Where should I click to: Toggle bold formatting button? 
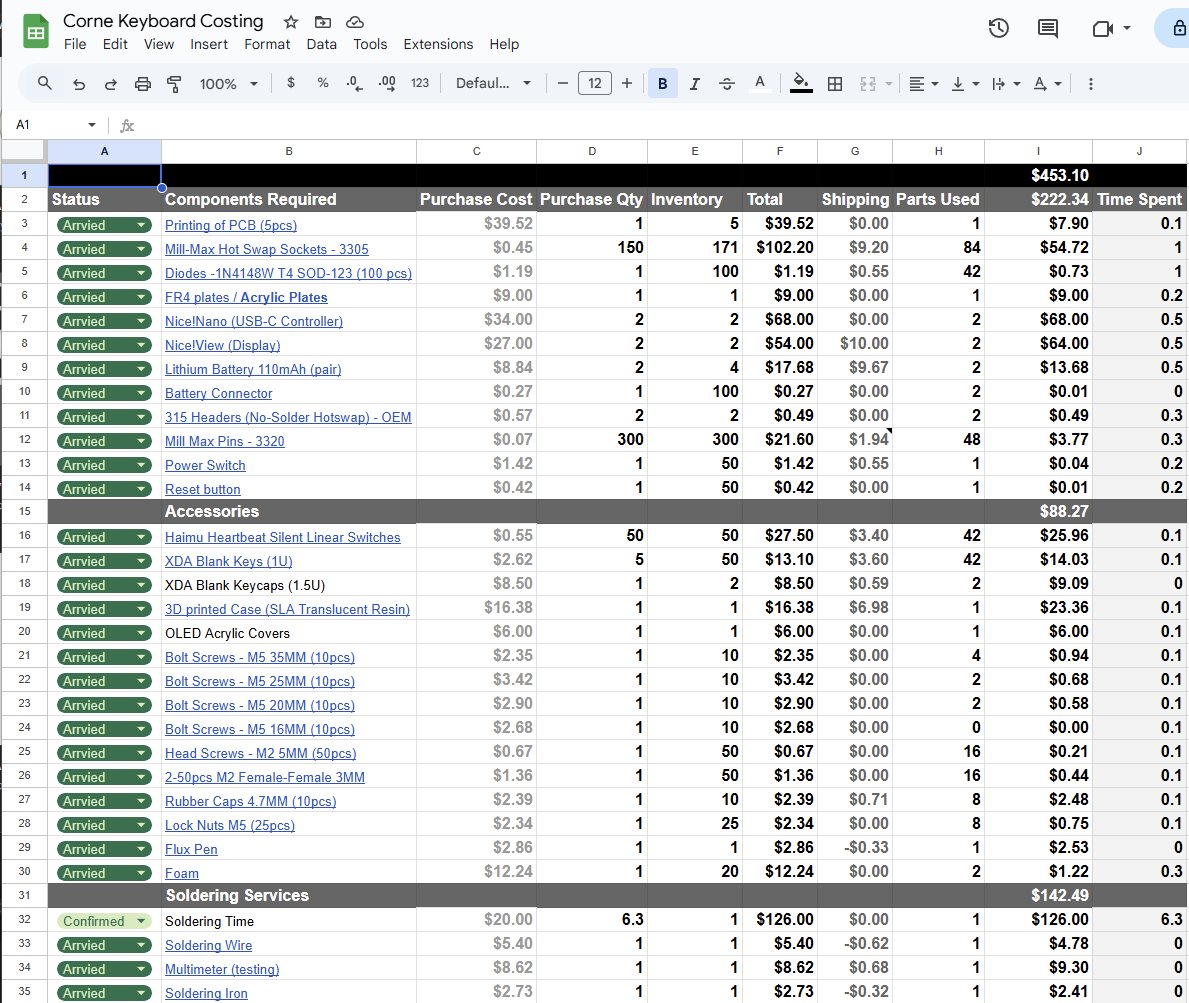[662, 84]
